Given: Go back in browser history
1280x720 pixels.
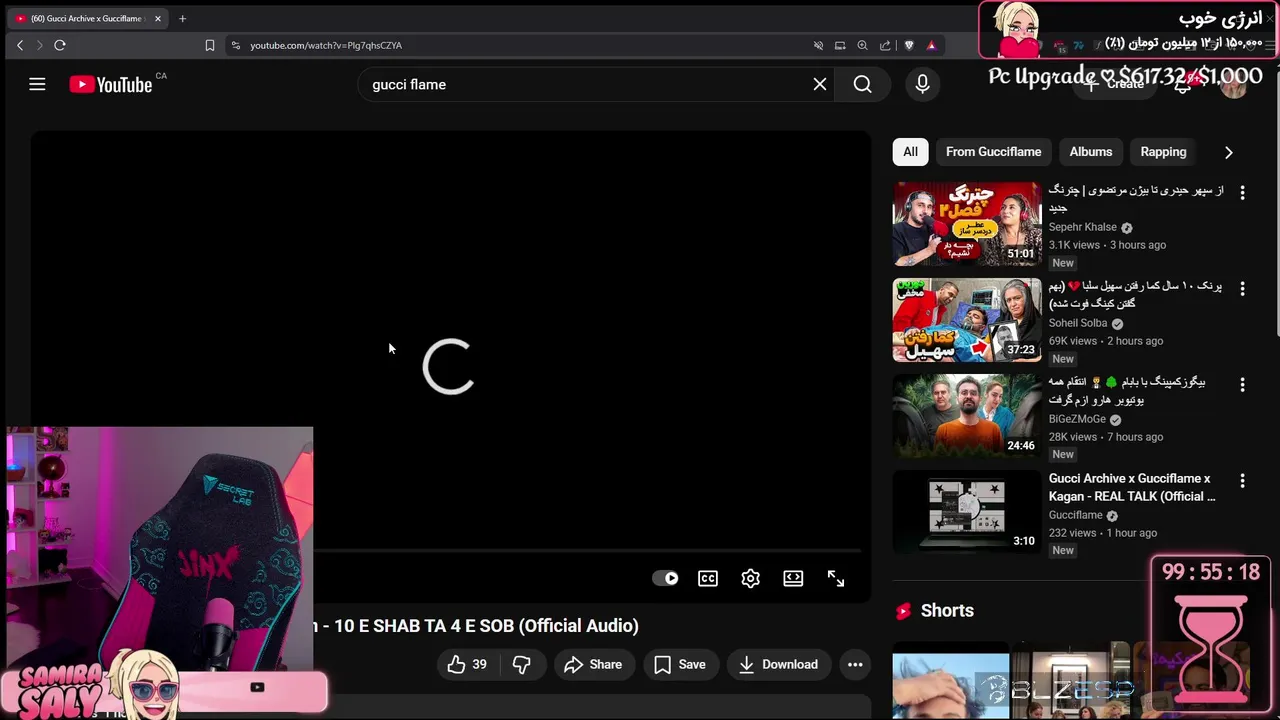Looking at the screenshot, I should coord(20,45).
